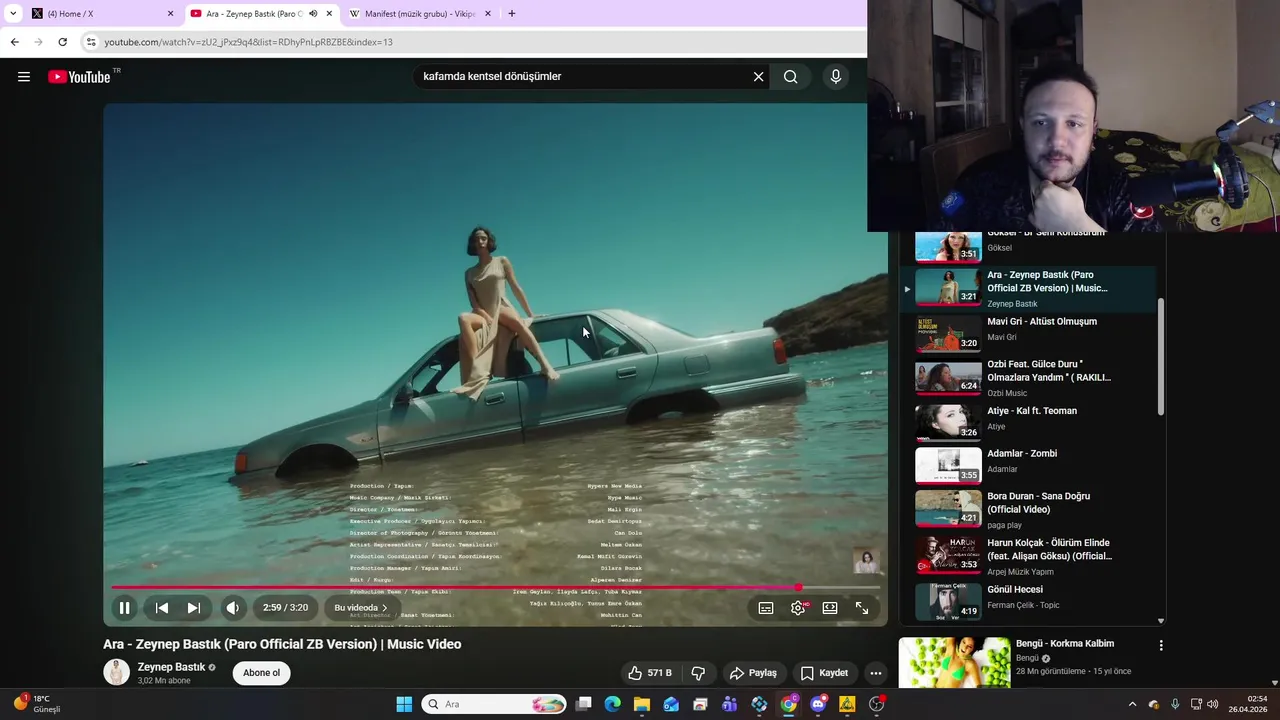Close the Home / X tab

[x=170, y=14]
